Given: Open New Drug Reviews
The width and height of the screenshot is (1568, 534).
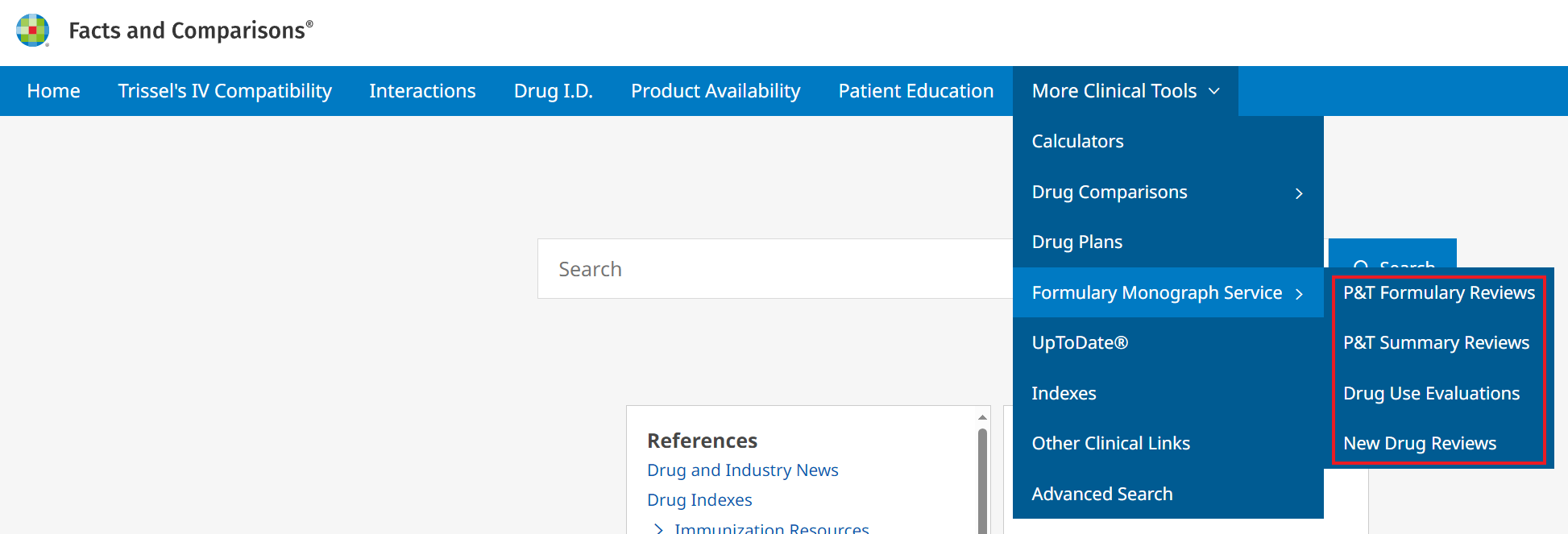Looking at the screenshot, I should click(1419, 444).
